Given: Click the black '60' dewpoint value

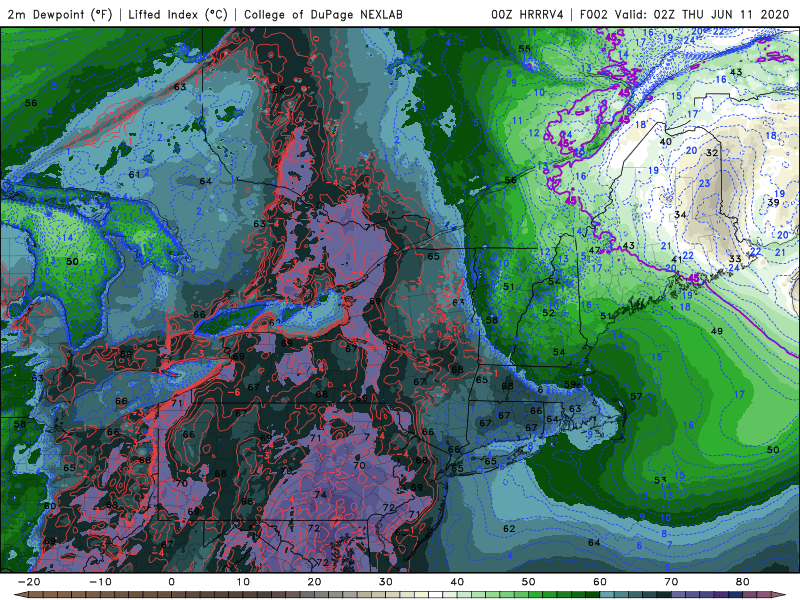Looking at the screenshot, I should pyautogui.click(x=49, y=506).
